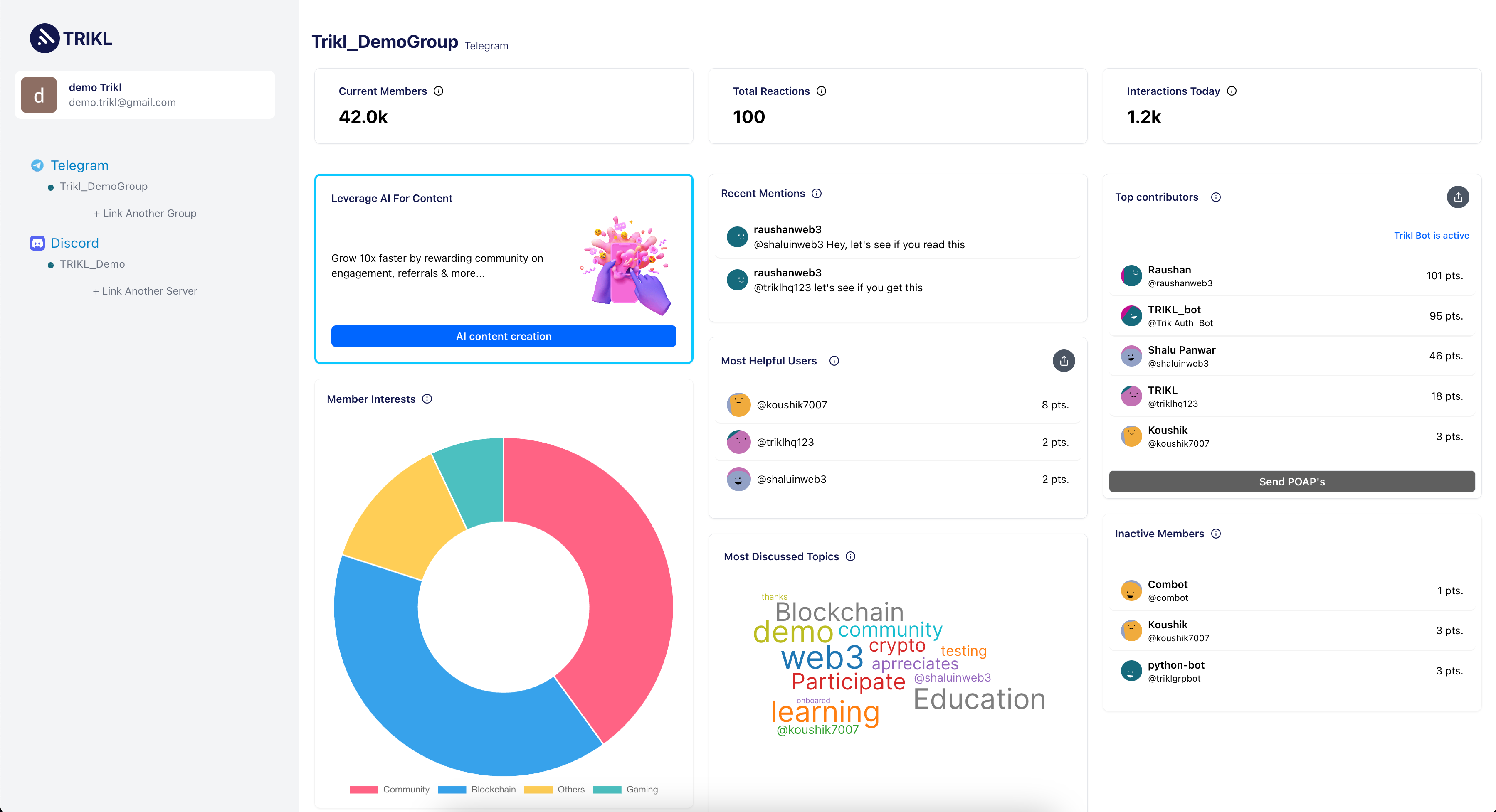Click '8 pts.' for @koushik7007
Image resolution: width=1496 pixels, height=812 pixels.
1054,405
